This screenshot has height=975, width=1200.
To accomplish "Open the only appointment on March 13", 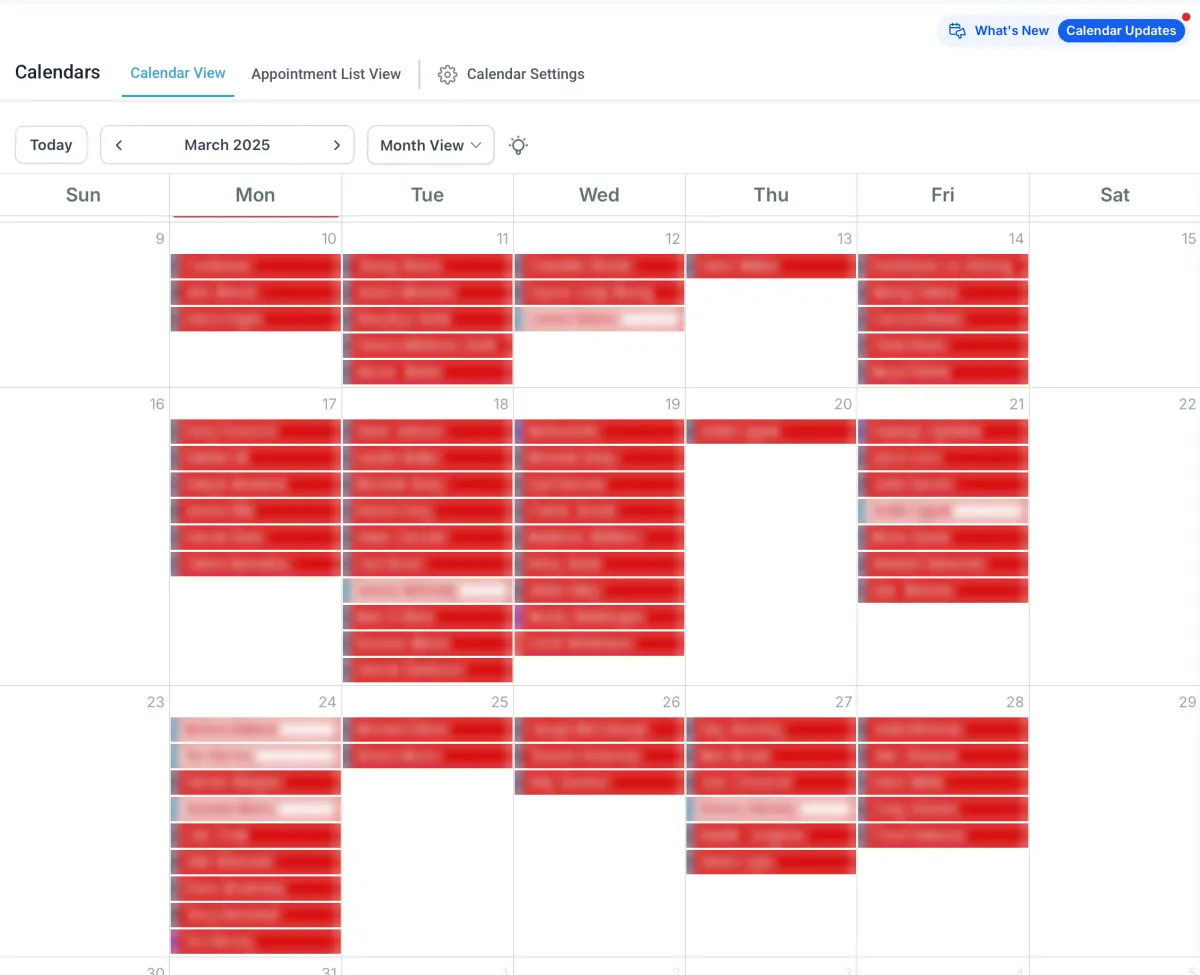I will pyautogui.click(x=771, y=266).
